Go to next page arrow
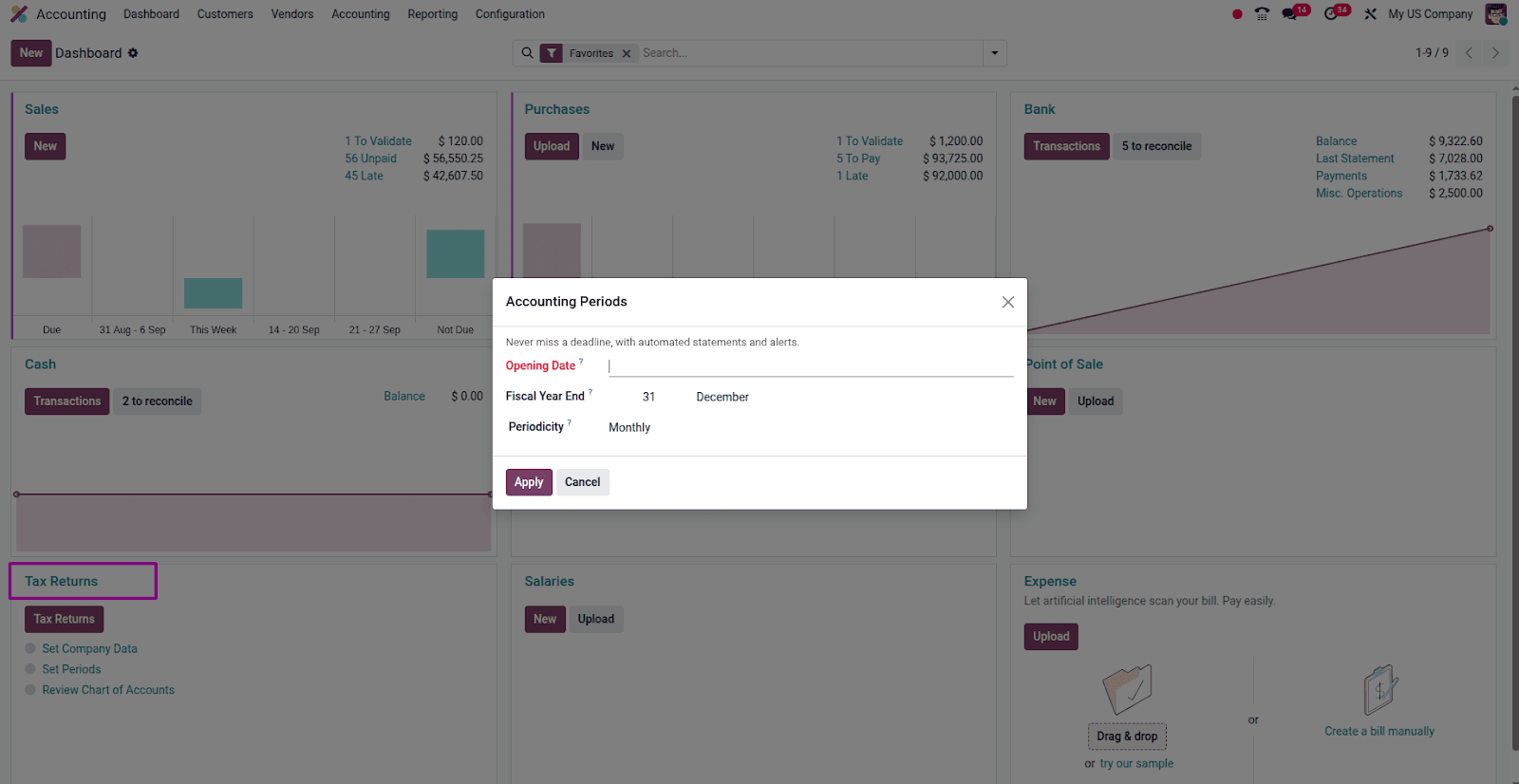 (1495, 53)
